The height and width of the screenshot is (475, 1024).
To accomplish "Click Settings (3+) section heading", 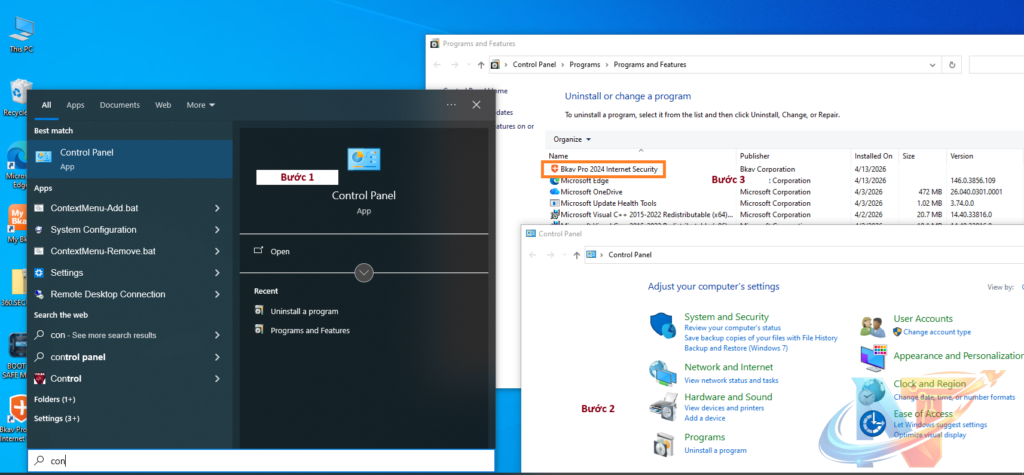I will 57,418.
